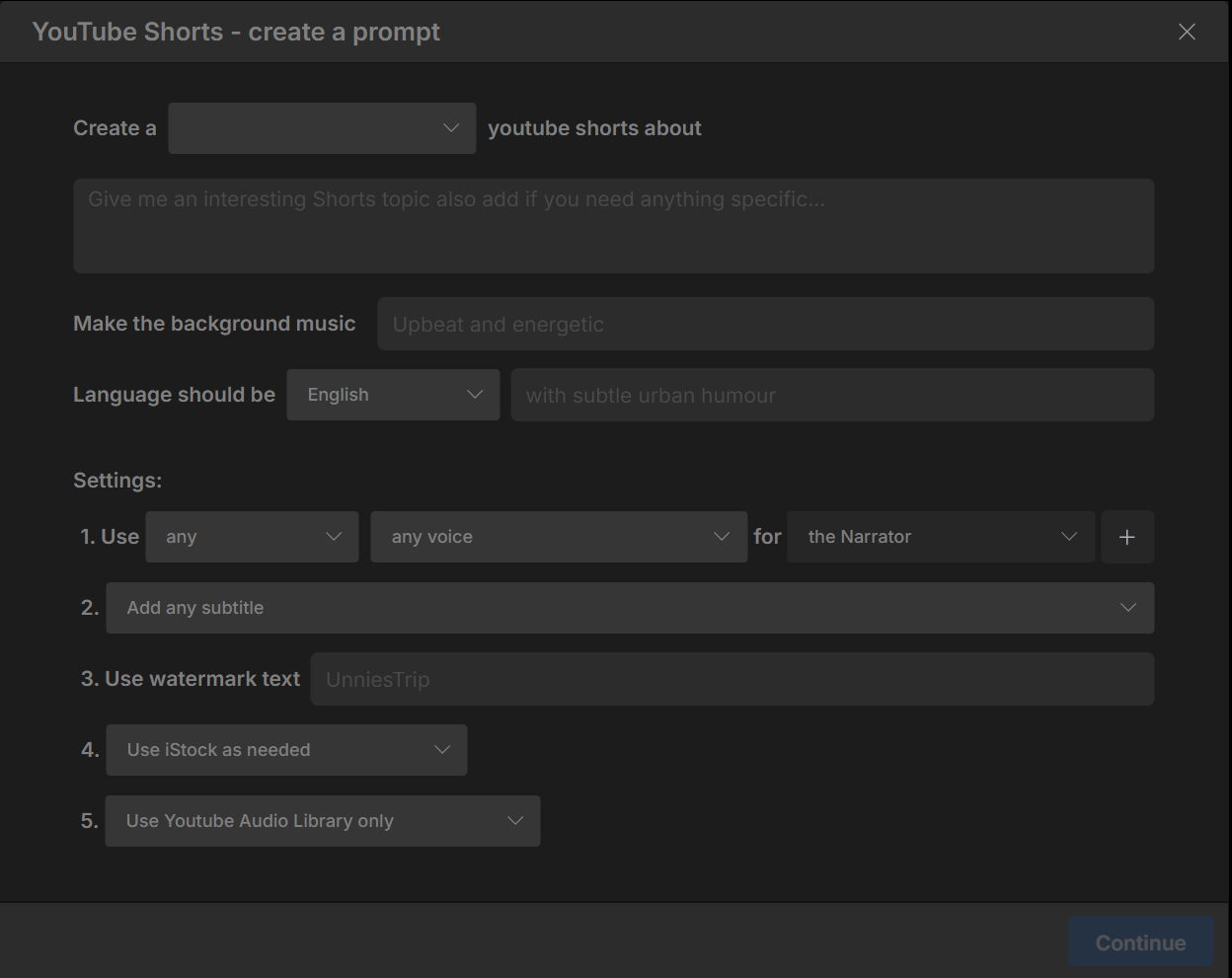Screen dimensions: 1232x978
Task: Open the English language dropdown
Action: point(393,395)
